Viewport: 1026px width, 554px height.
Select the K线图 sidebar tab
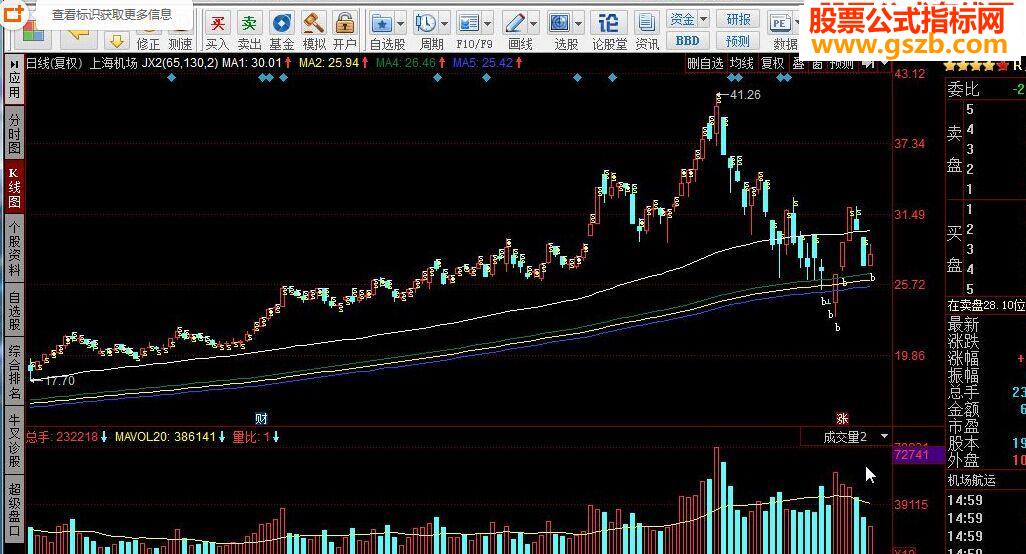tap(14, 187)
